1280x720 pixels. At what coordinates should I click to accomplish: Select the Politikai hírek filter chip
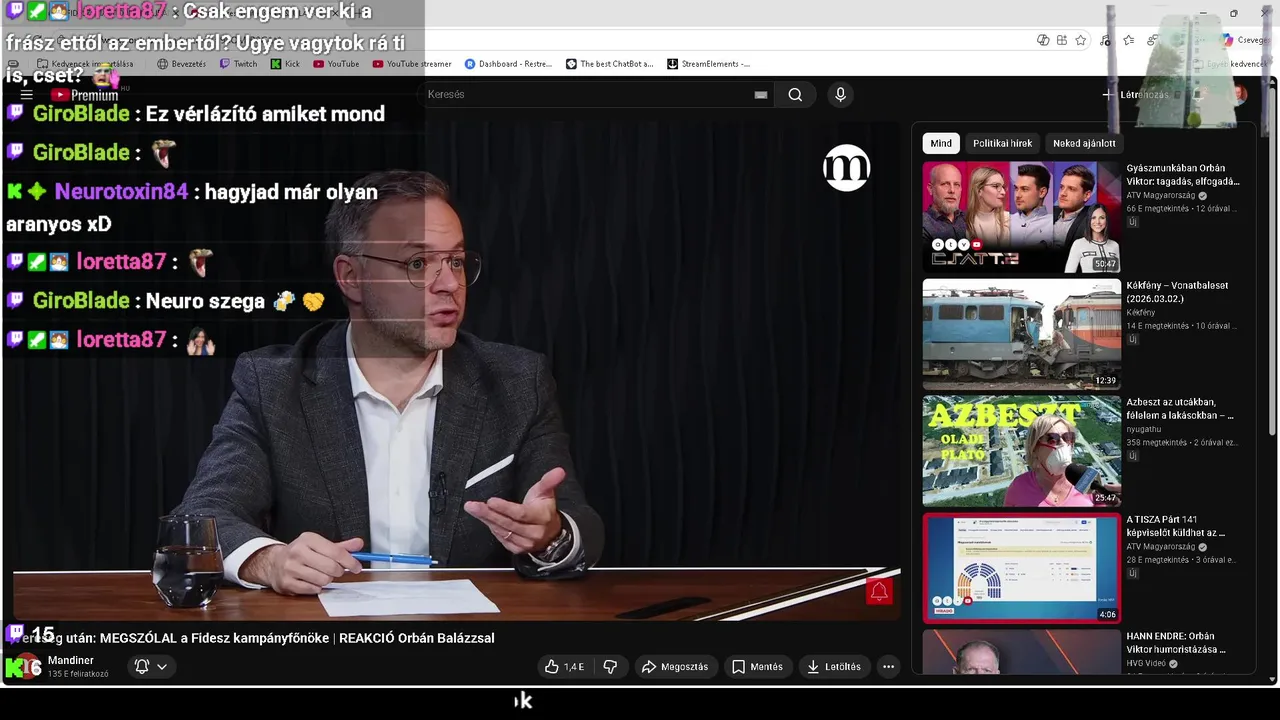coord(1002,143)
